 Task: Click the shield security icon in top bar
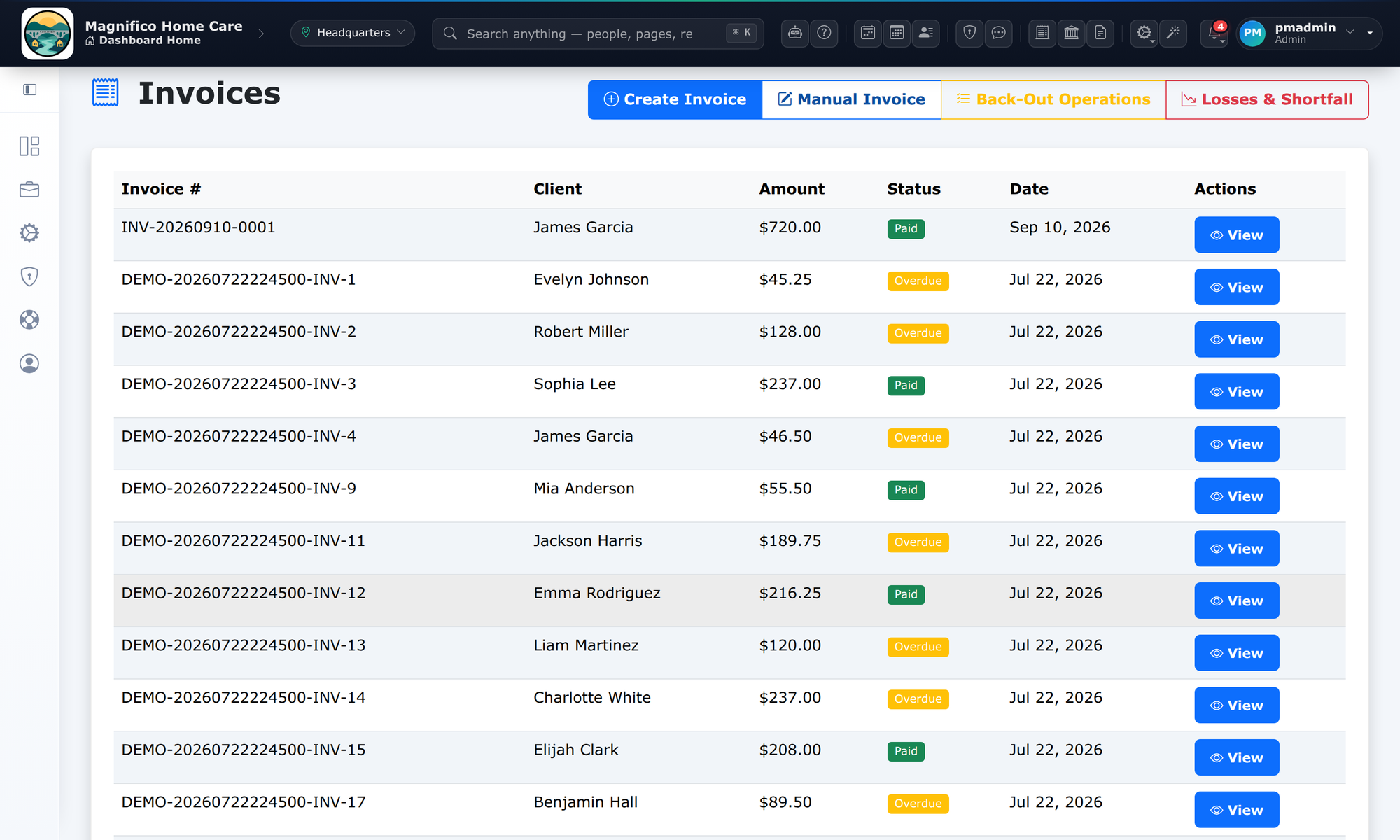tap(969, 33)
